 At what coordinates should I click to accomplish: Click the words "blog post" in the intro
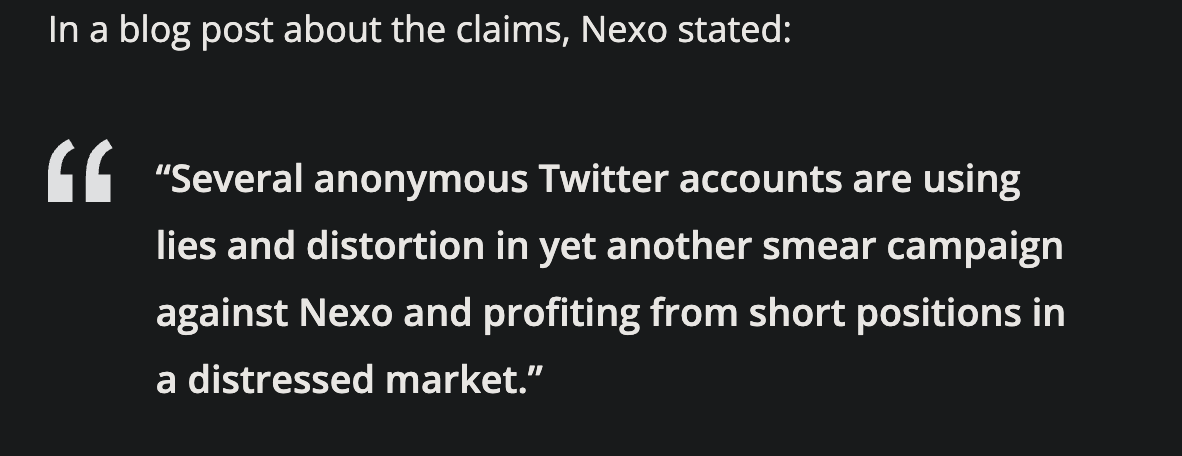click(195, 29)
